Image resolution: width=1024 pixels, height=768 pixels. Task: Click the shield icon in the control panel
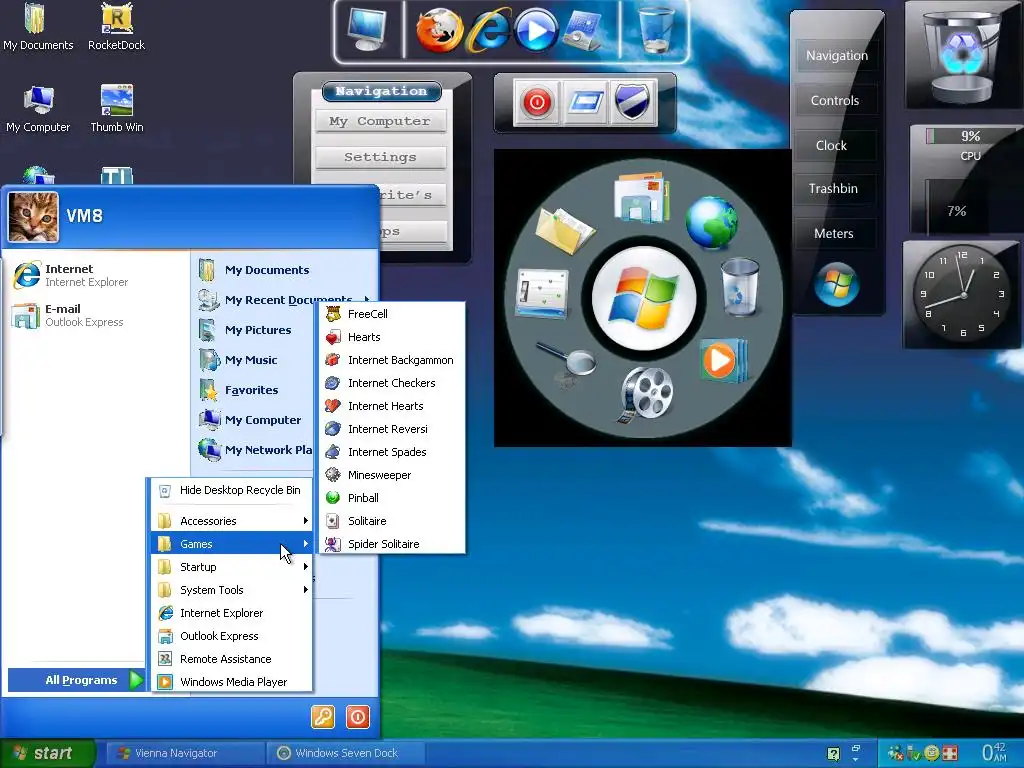[632, 102]
